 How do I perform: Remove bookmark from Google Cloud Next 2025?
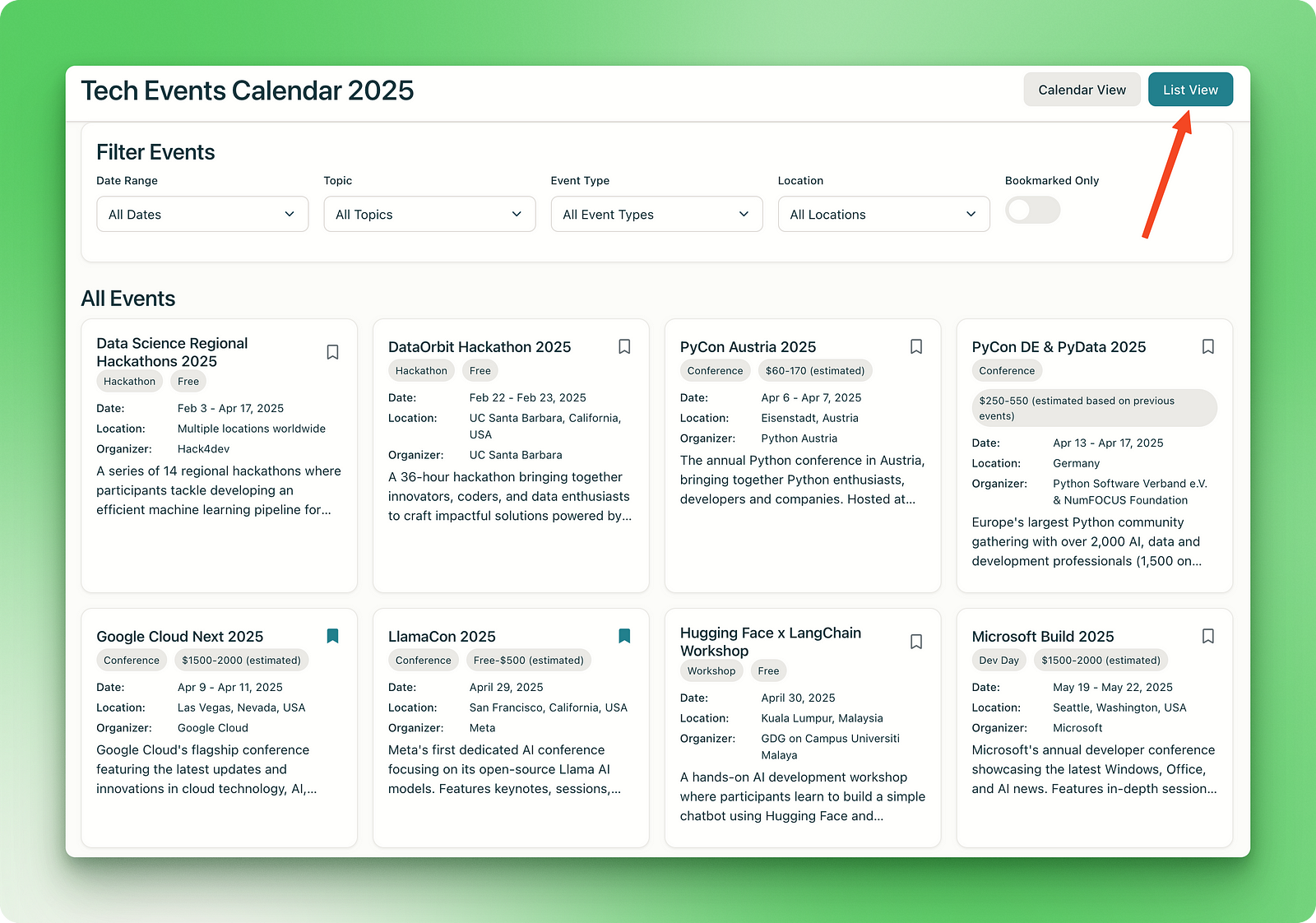coord(332,636)
